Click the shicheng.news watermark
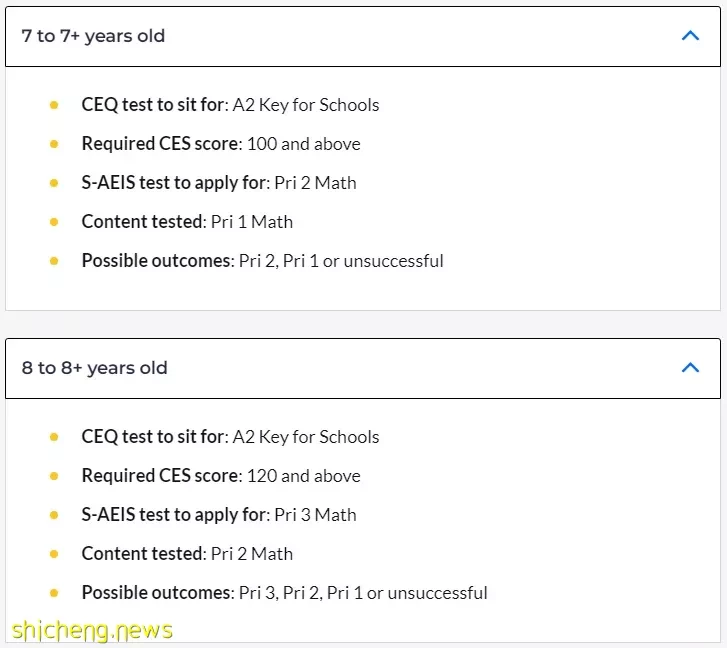727x648 pixels. [x=92, y=630]
